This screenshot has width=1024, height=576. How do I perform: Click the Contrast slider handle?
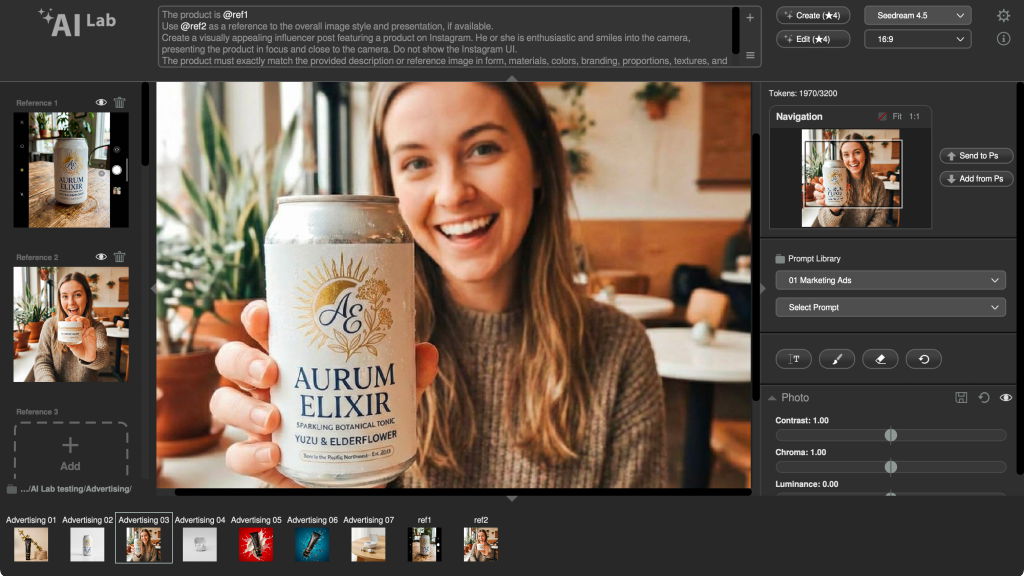891,435
